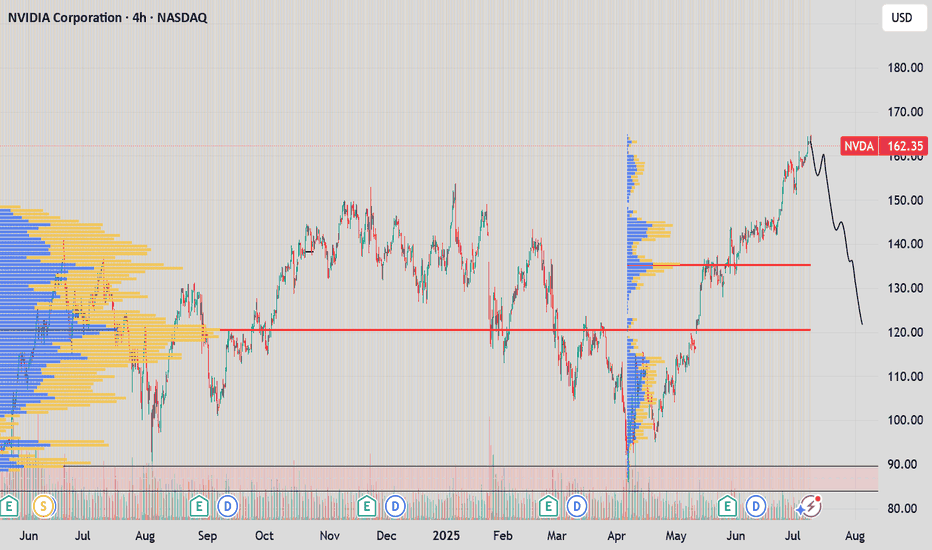Select the black projected price path drawing
This screenshot has height=550, width=932.
835,231
